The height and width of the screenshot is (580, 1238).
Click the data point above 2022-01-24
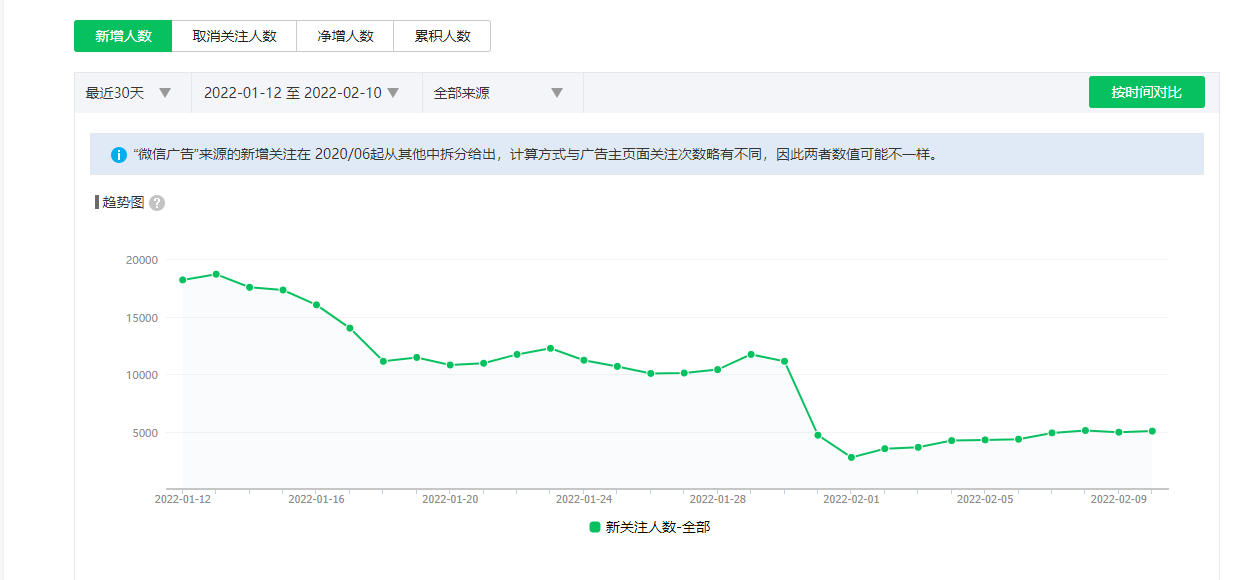click(x=584, y=360)
